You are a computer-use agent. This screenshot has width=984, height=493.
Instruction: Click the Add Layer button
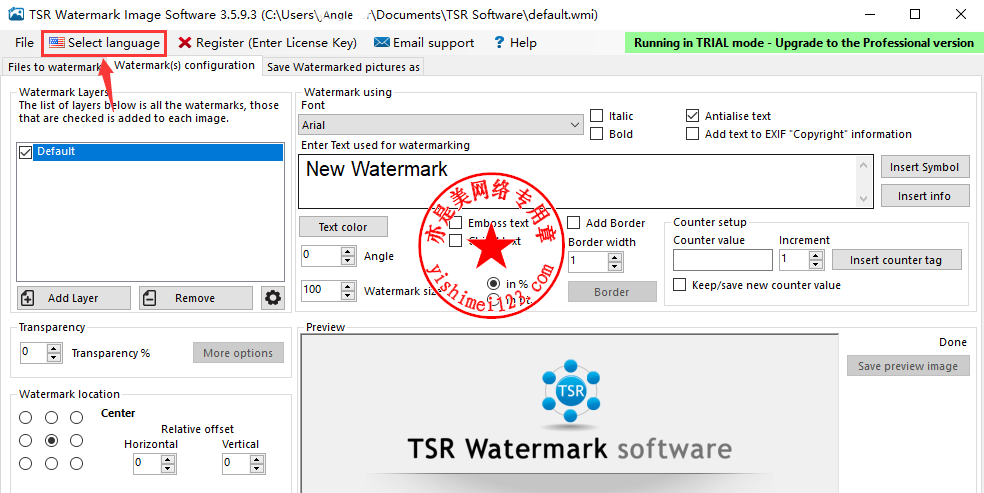[74, 298]
